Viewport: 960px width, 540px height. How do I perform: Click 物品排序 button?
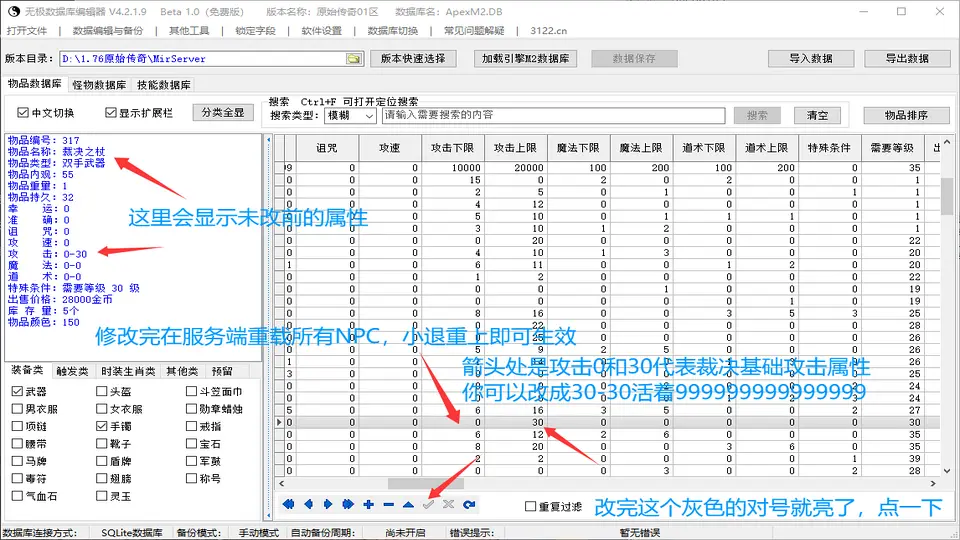click(906, 115)
